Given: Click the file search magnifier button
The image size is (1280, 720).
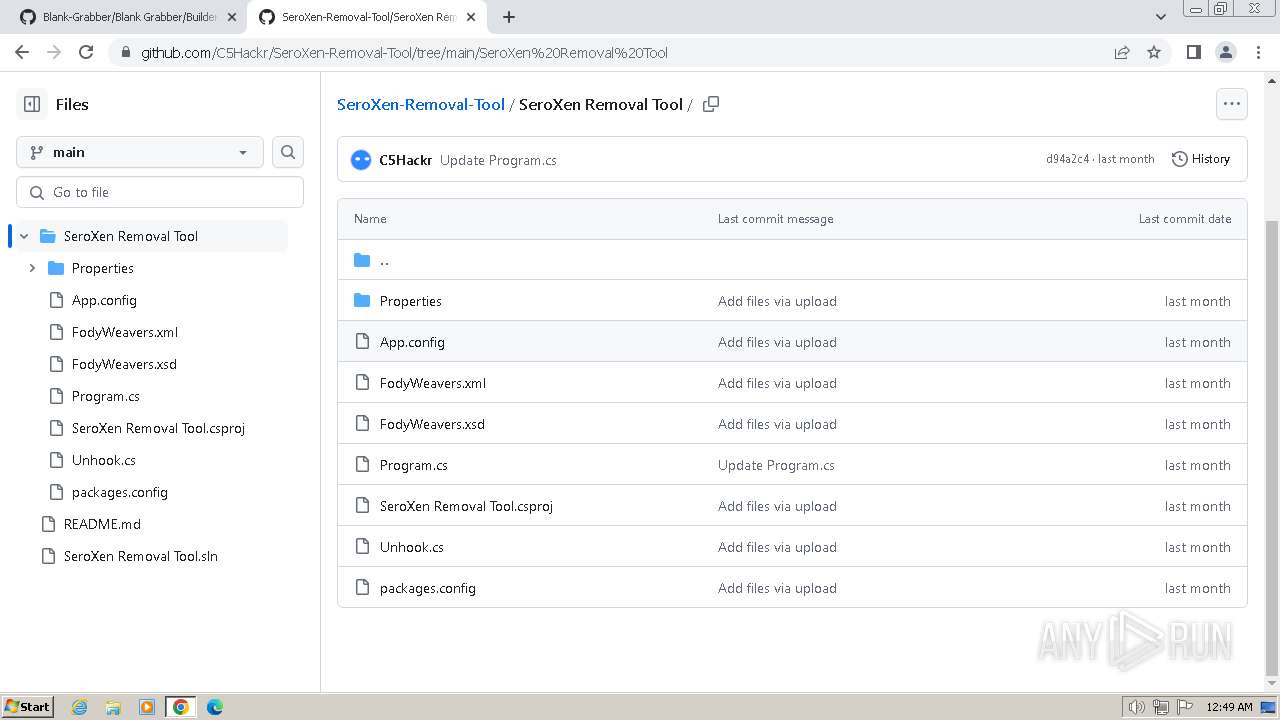Looking at the screenshot, I should point(288,152).
